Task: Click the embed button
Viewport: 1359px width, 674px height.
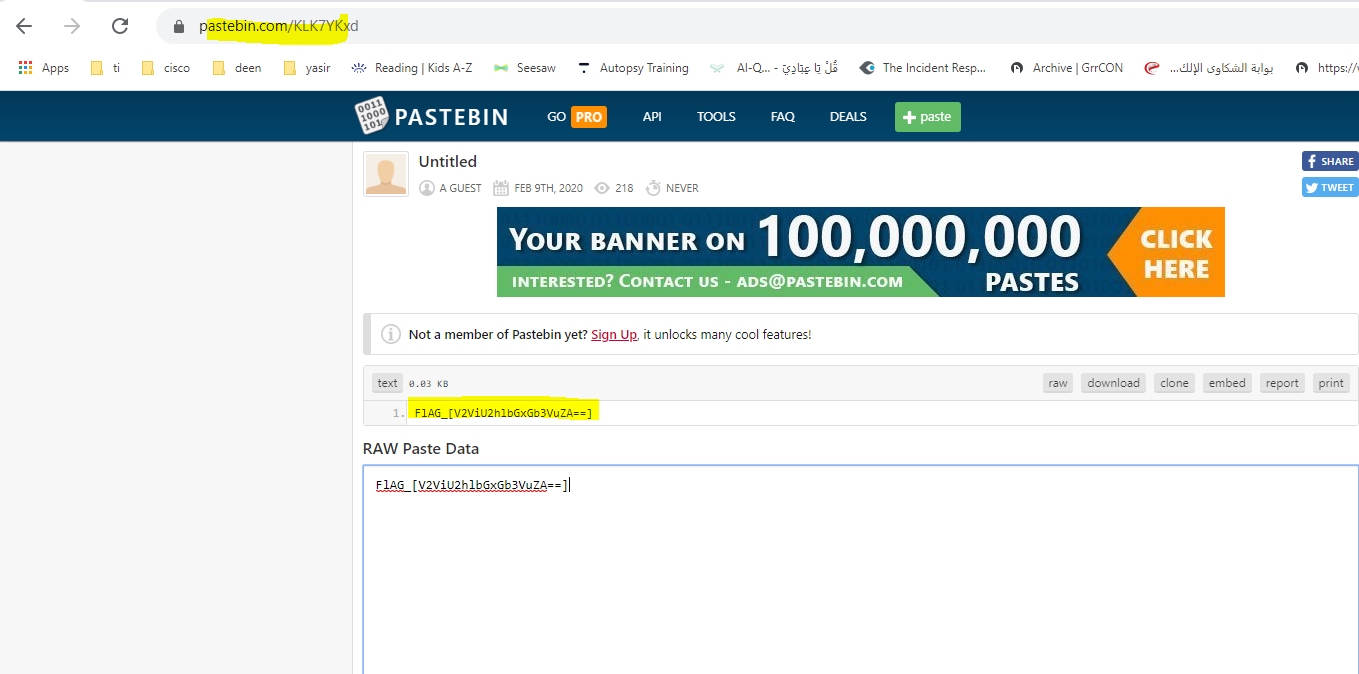Action: coord(1227,383)
